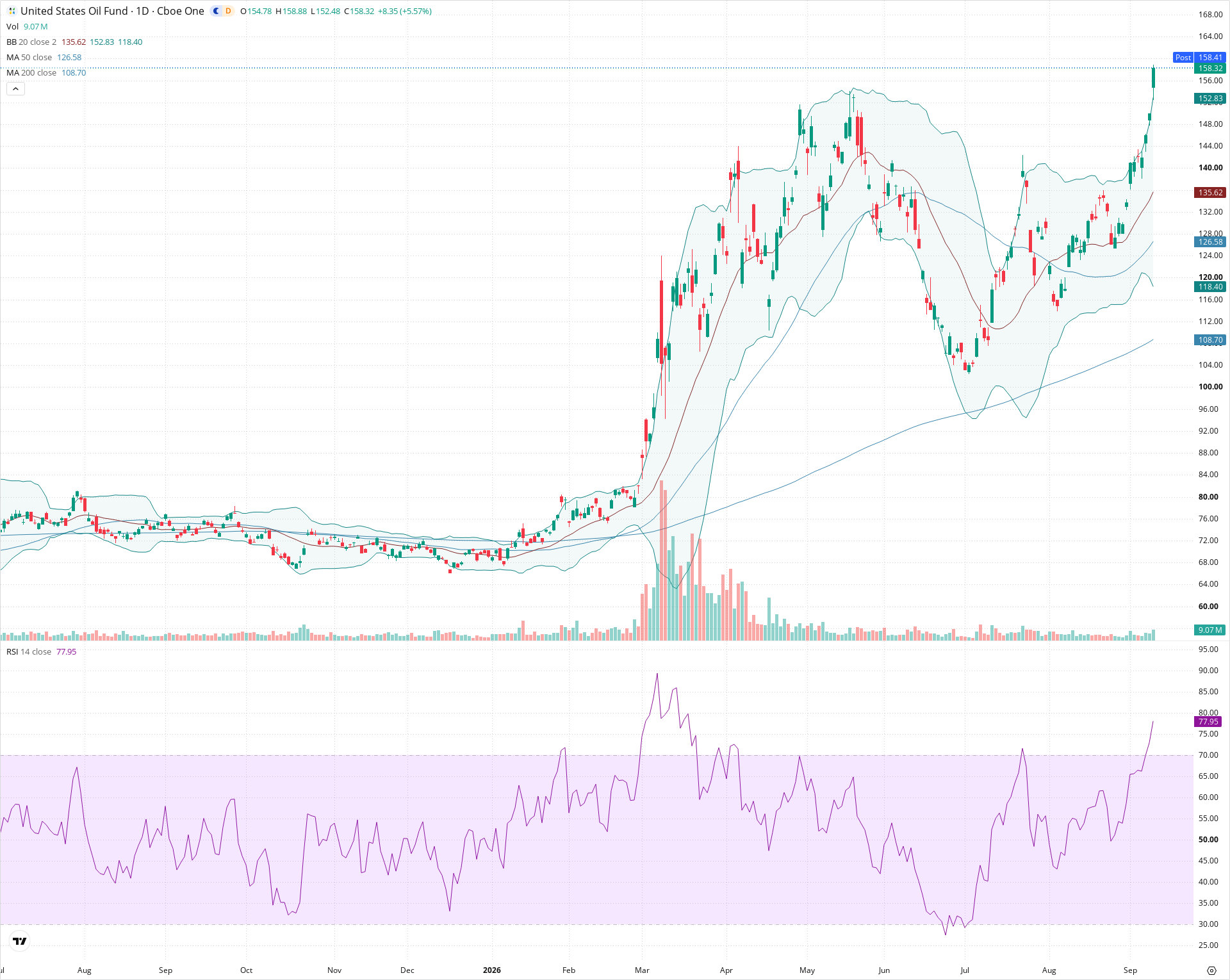
Task: Click the 158.32 last price label
Action: (1210, 68)
